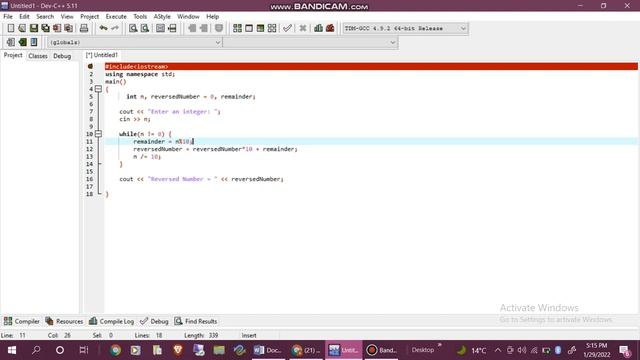Open the Execute menu

tap(116, 16)
